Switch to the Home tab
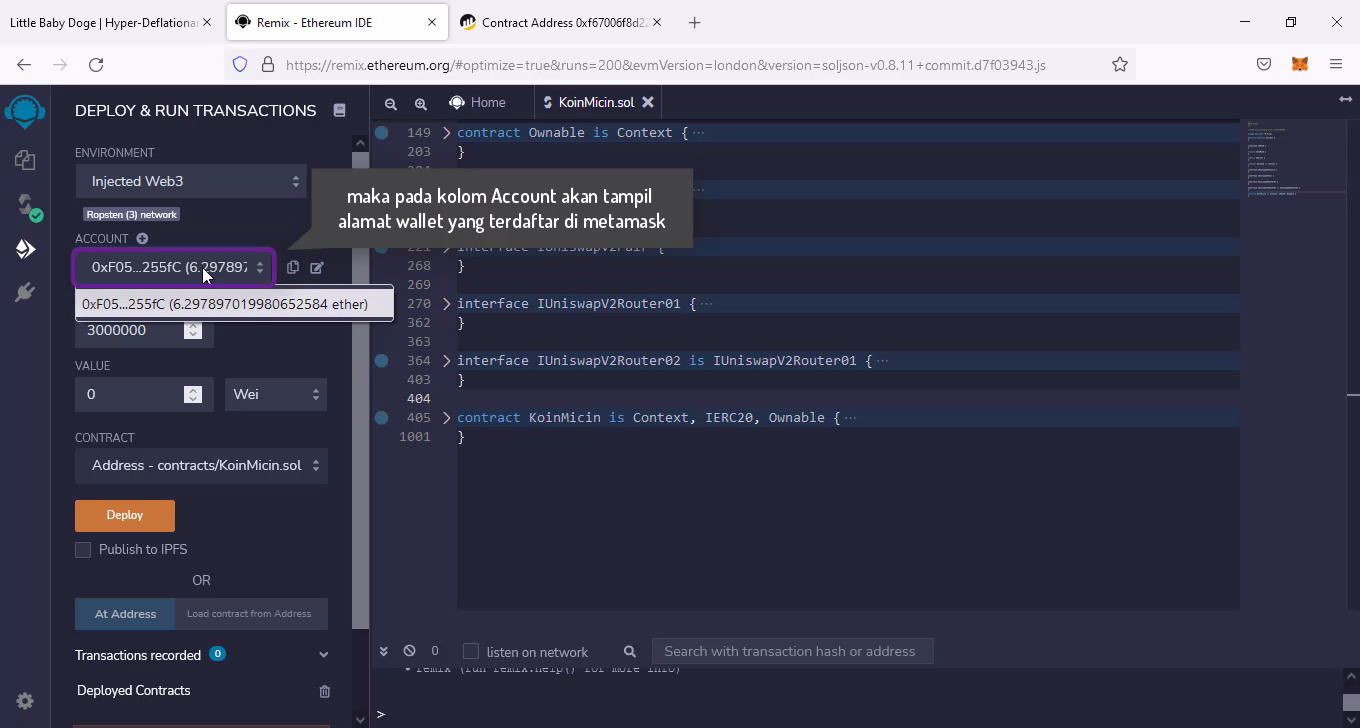Screen dimensions: 1360x728 point(478,102)
